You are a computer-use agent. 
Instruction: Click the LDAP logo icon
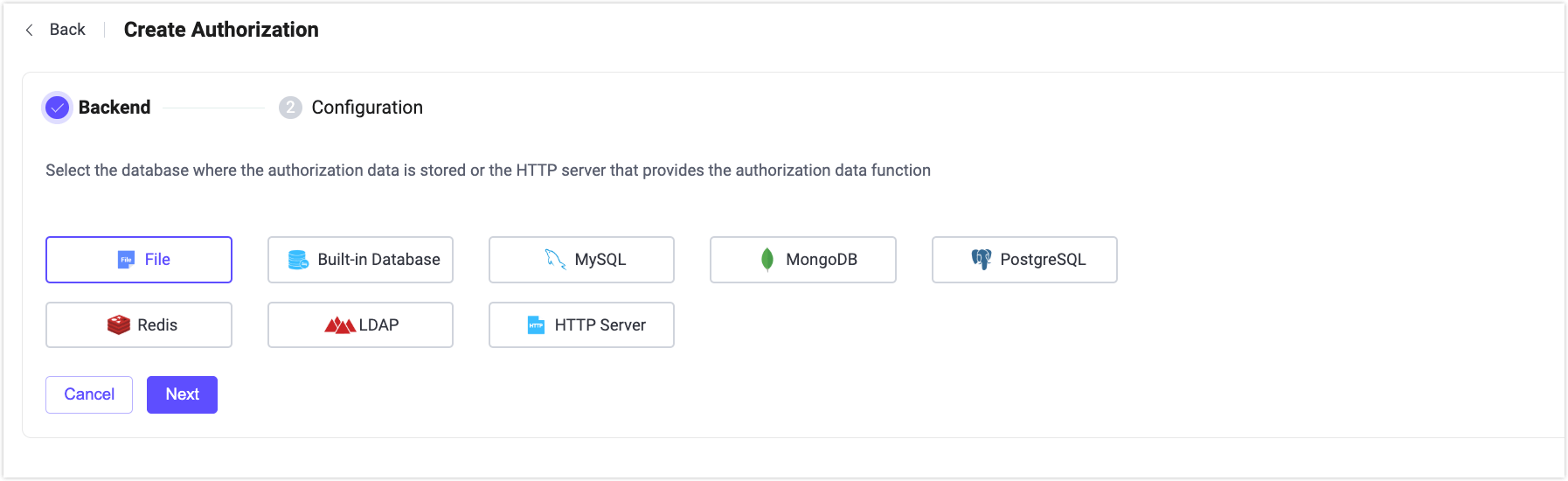339,325
